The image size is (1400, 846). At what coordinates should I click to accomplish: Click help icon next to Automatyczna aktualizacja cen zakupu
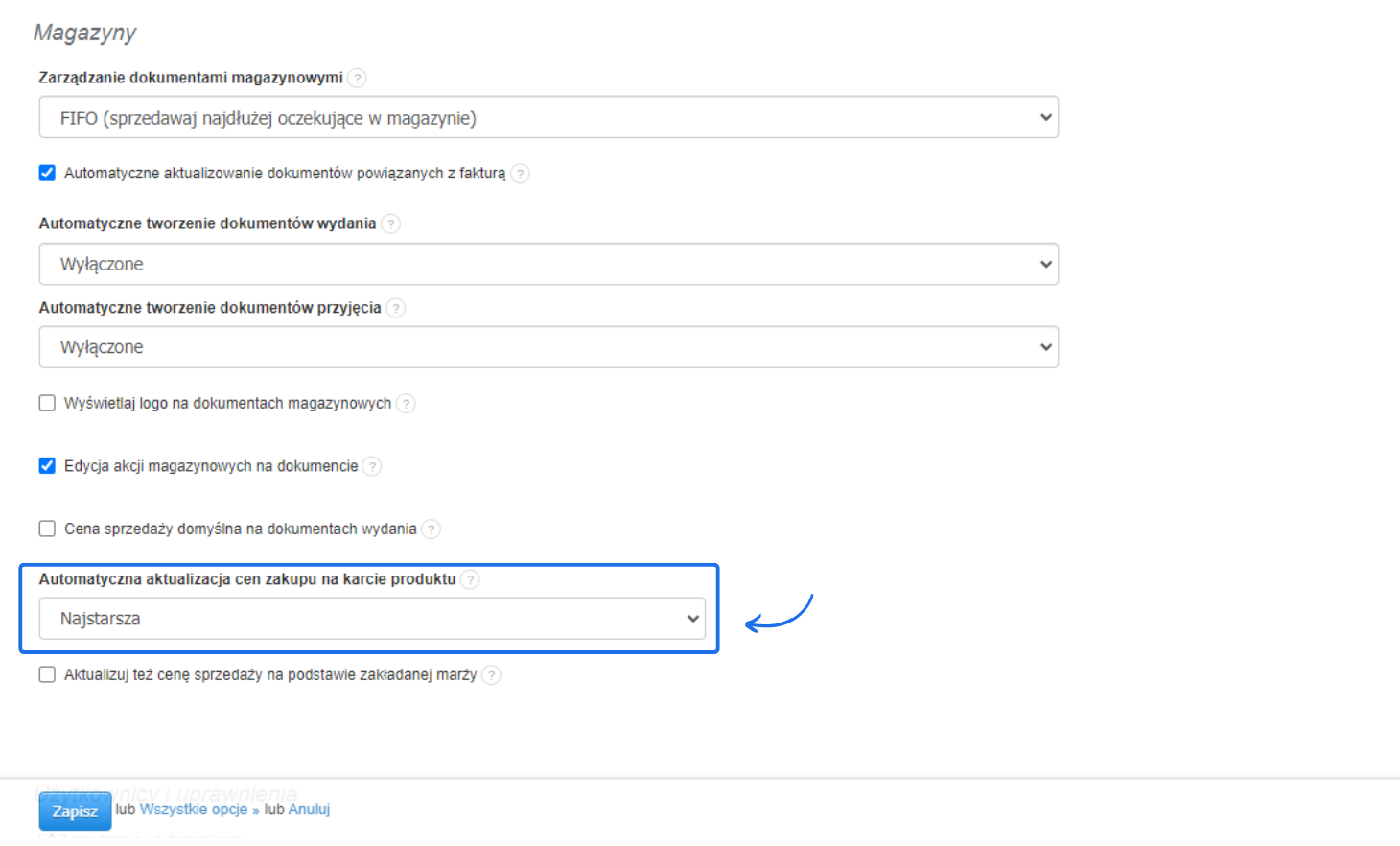click(x=470, y=579)
